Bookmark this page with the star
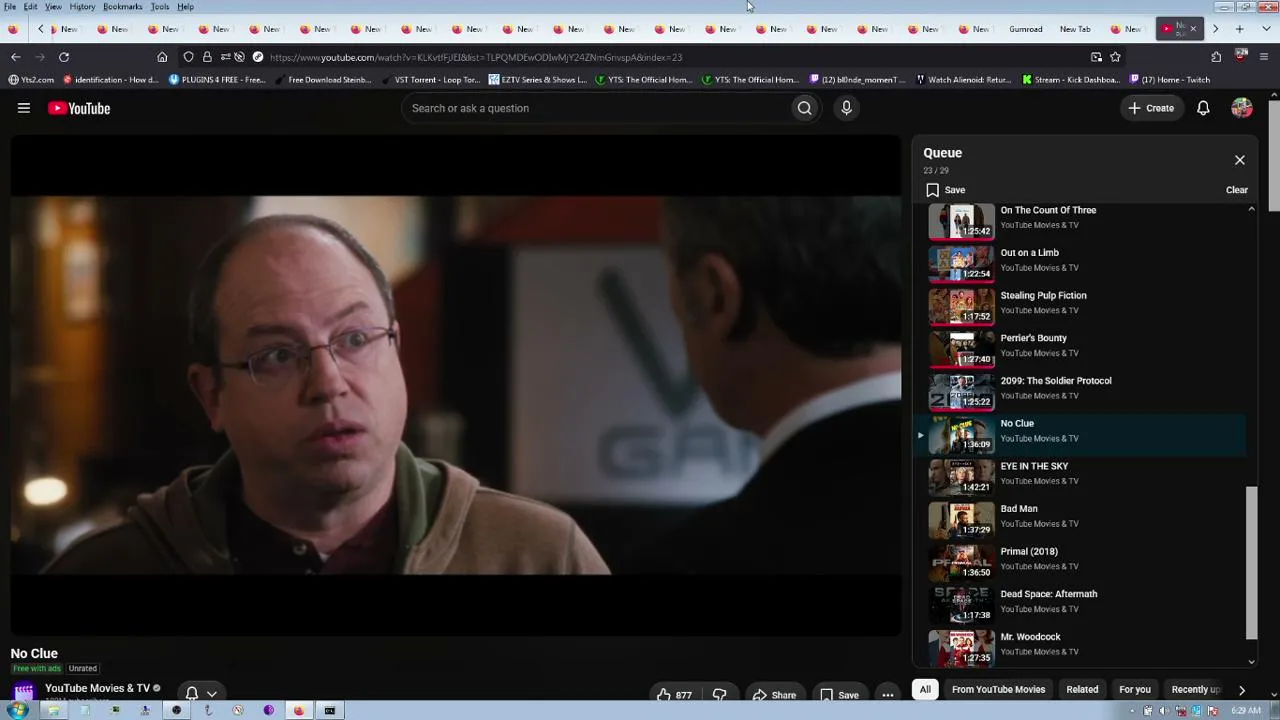Viewport: 1280px width, 720px height. [1115, 57]
